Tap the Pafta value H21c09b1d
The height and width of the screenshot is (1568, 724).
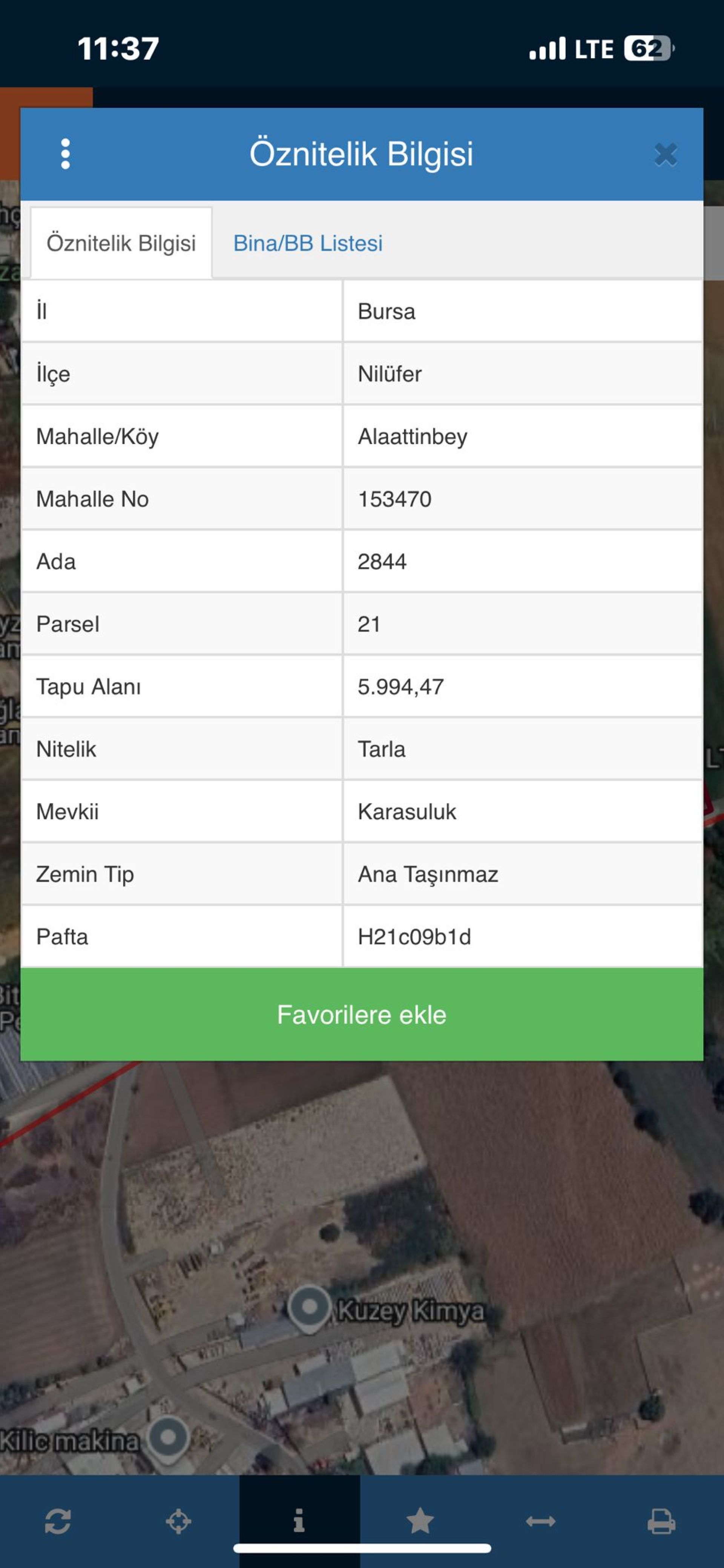pyautogui.click(x=414, y=937)
